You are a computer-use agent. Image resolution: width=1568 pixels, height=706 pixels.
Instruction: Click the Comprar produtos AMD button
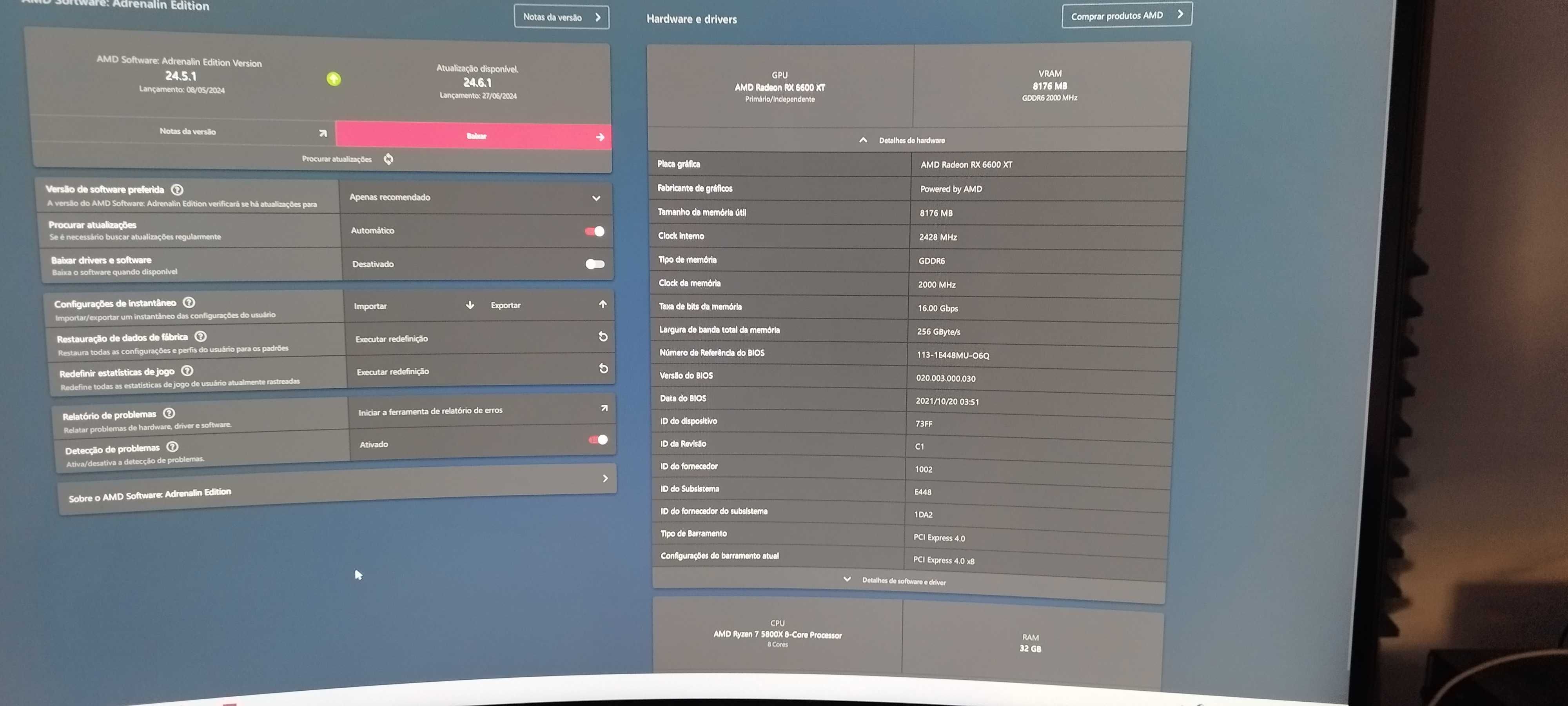[1127, 15]
